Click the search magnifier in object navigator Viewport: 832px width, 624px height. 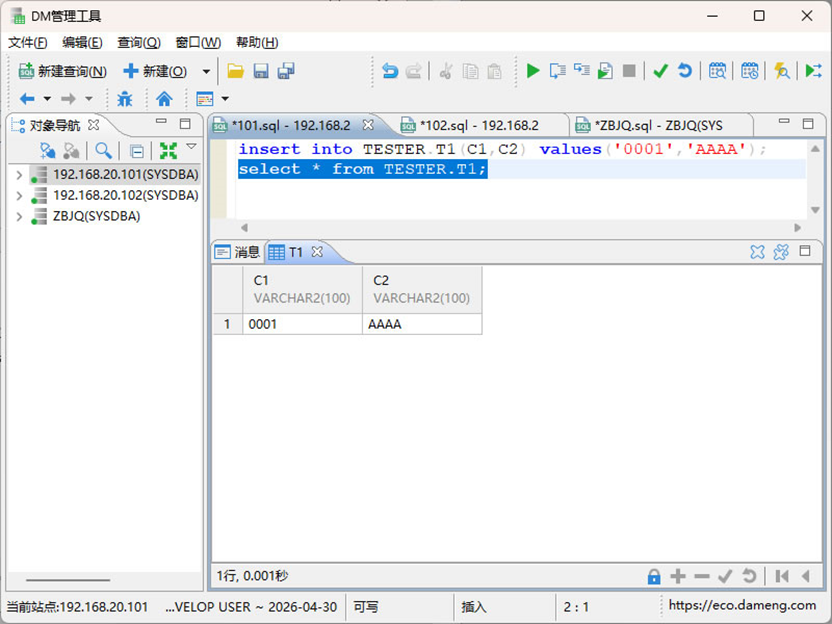pos(103,151)
